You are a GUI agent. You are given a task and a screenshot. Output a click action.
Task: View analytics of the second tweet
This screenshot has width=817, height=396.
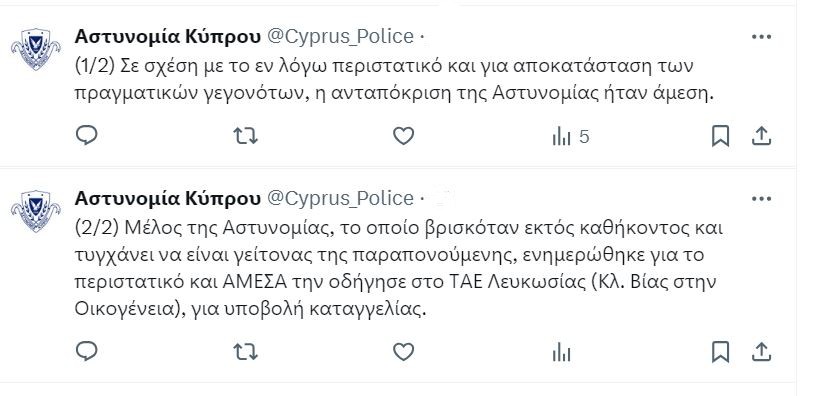(x=562, y=353)
